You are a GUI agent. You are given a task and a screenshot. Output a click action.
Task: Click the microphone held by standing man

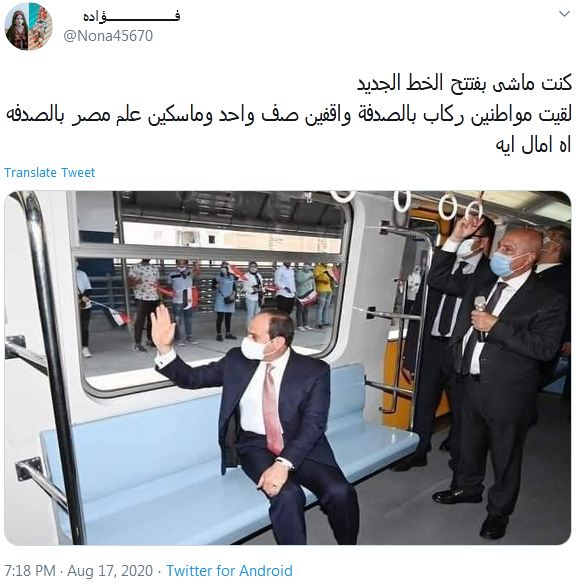click(480, 311)
